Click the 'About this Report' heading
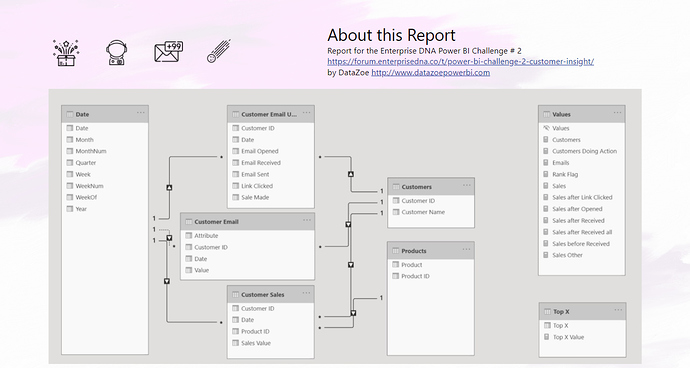The height and width of the screenshot is (368, 690). click(391, 35)
